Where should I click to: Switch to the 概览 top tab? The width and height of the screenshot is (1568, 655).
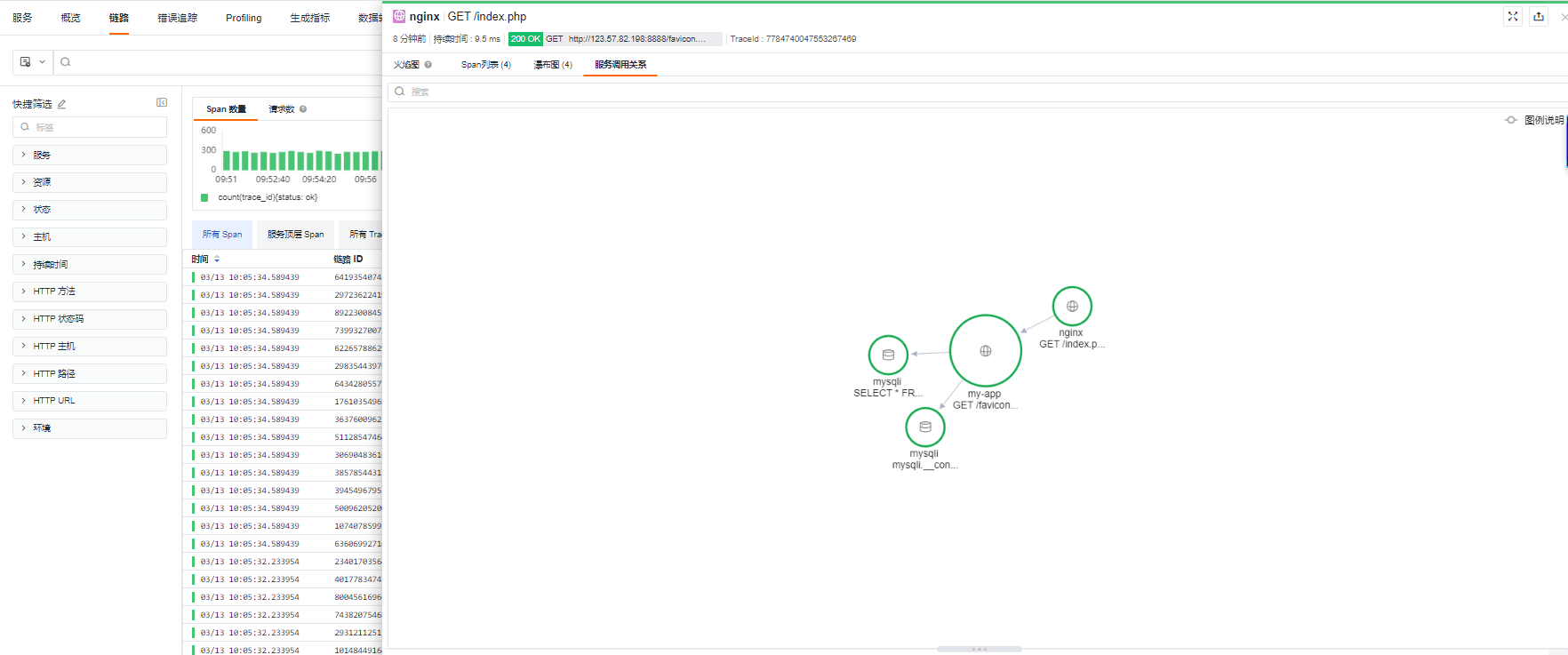point(70,18)
